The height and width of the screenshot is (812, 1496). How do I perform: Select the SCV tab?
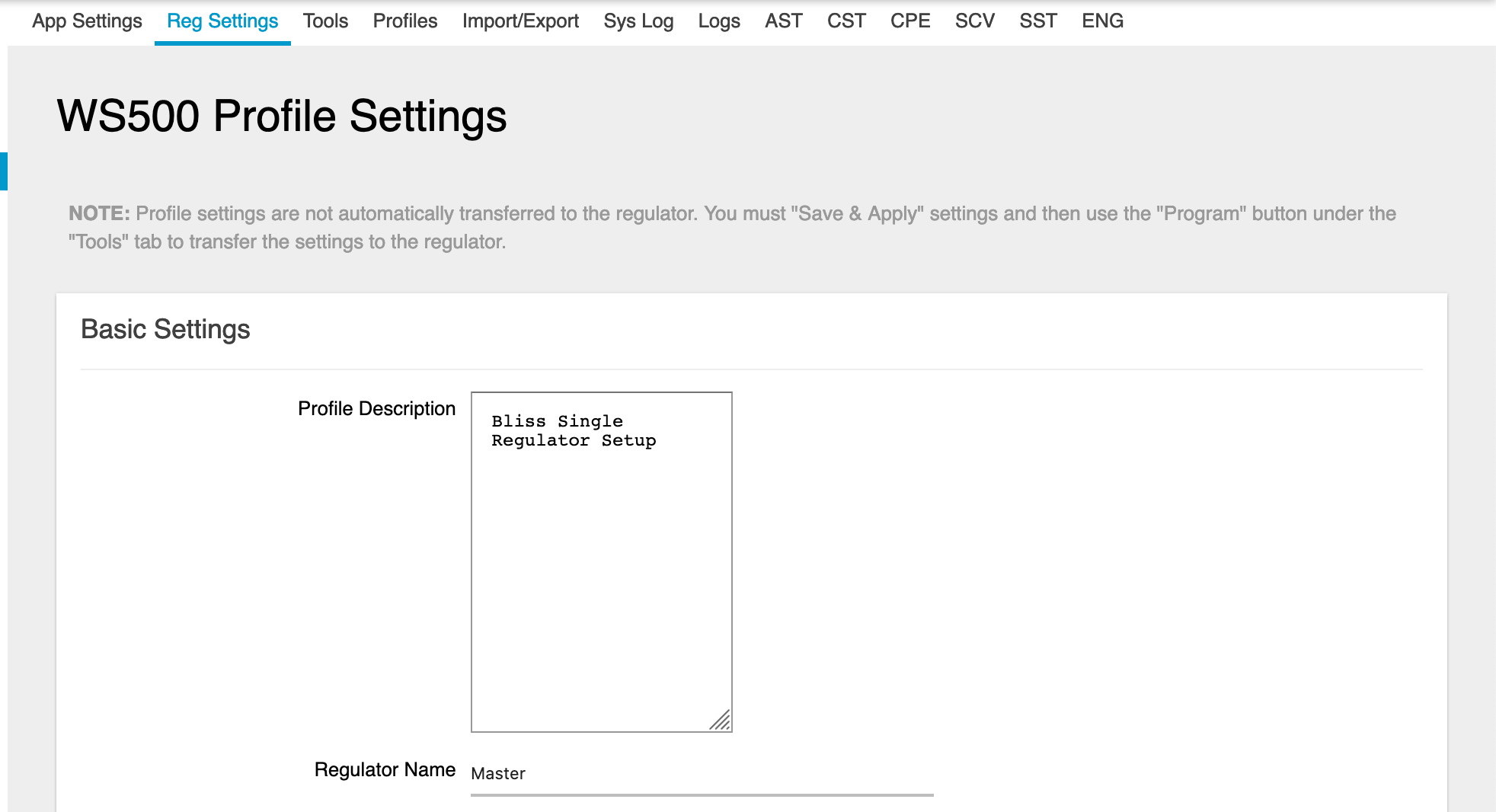(x=974, y=21)
